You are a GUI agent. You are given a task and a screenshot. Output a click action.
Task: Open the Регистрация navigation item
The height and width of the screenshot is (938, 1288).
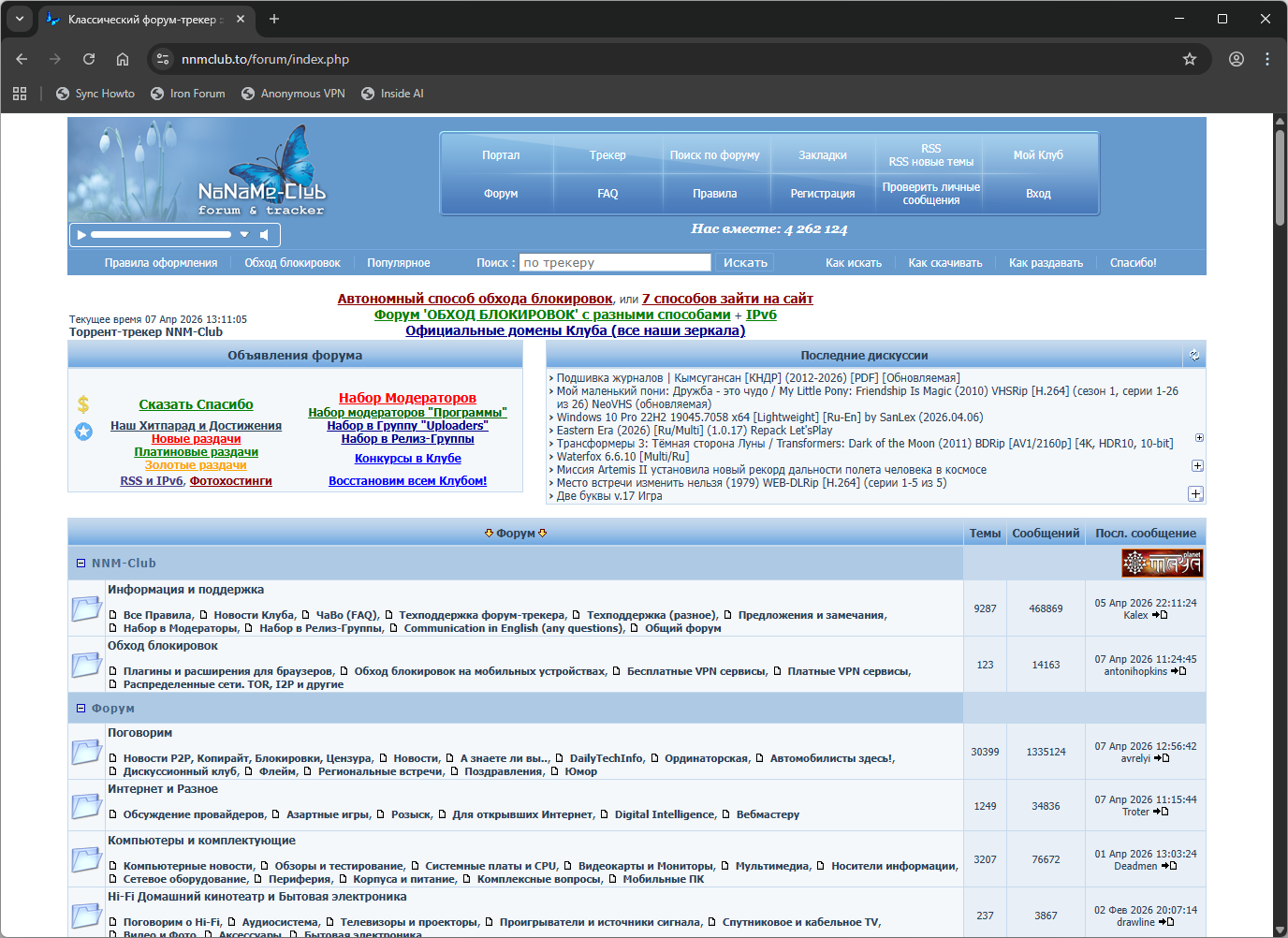pos(822,194)
